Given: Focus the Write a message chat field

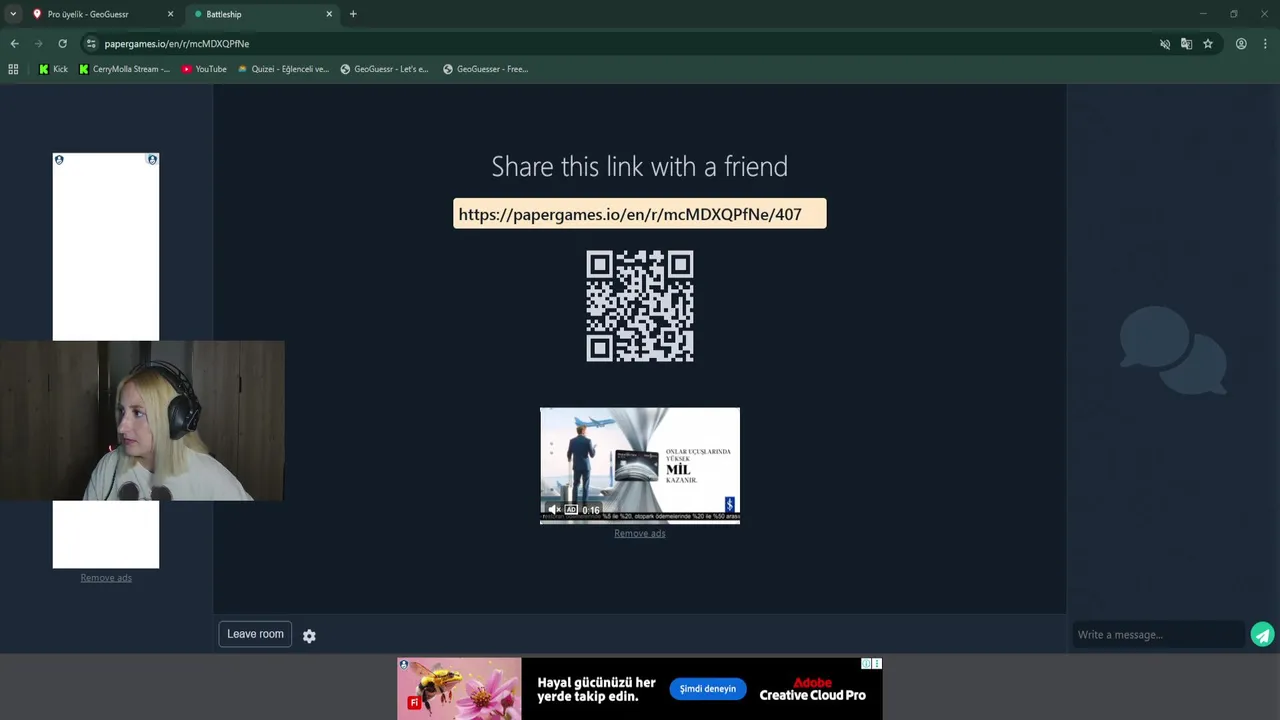Looking at the screenshot, I should click(x=1158, y=635).
